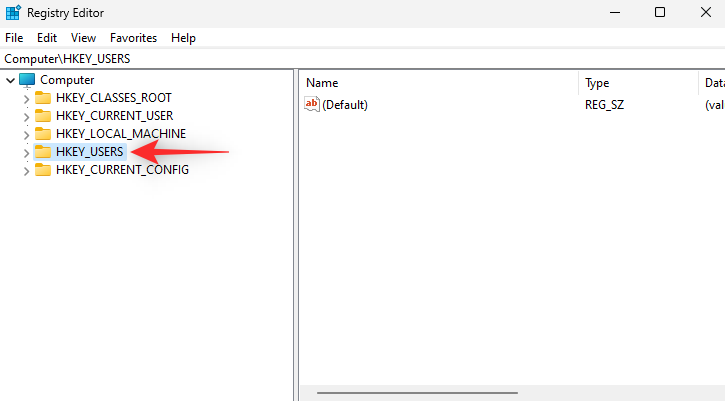Click the HKEY_CLASSES_ROOT folder icon

tap(43, 98)
